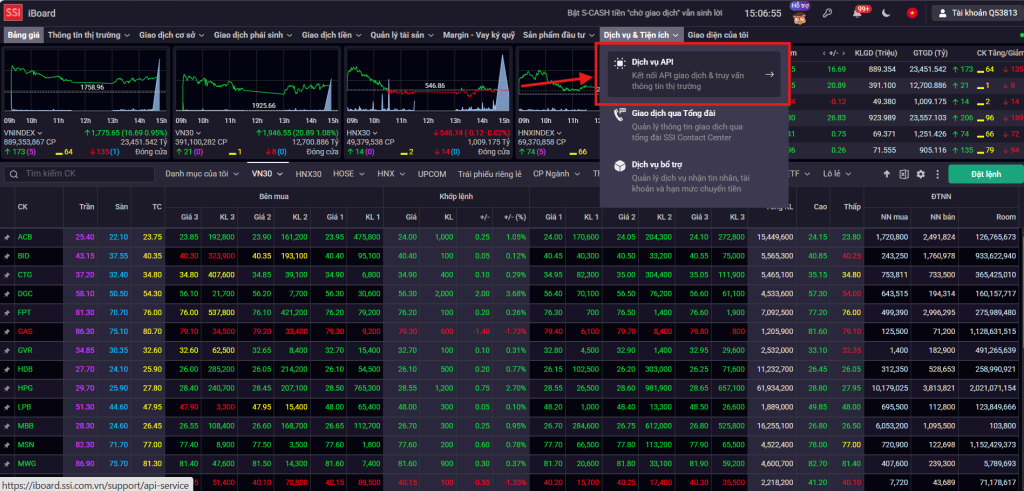
Task: Click the Excel export icon
Action: tap(903, 174)
